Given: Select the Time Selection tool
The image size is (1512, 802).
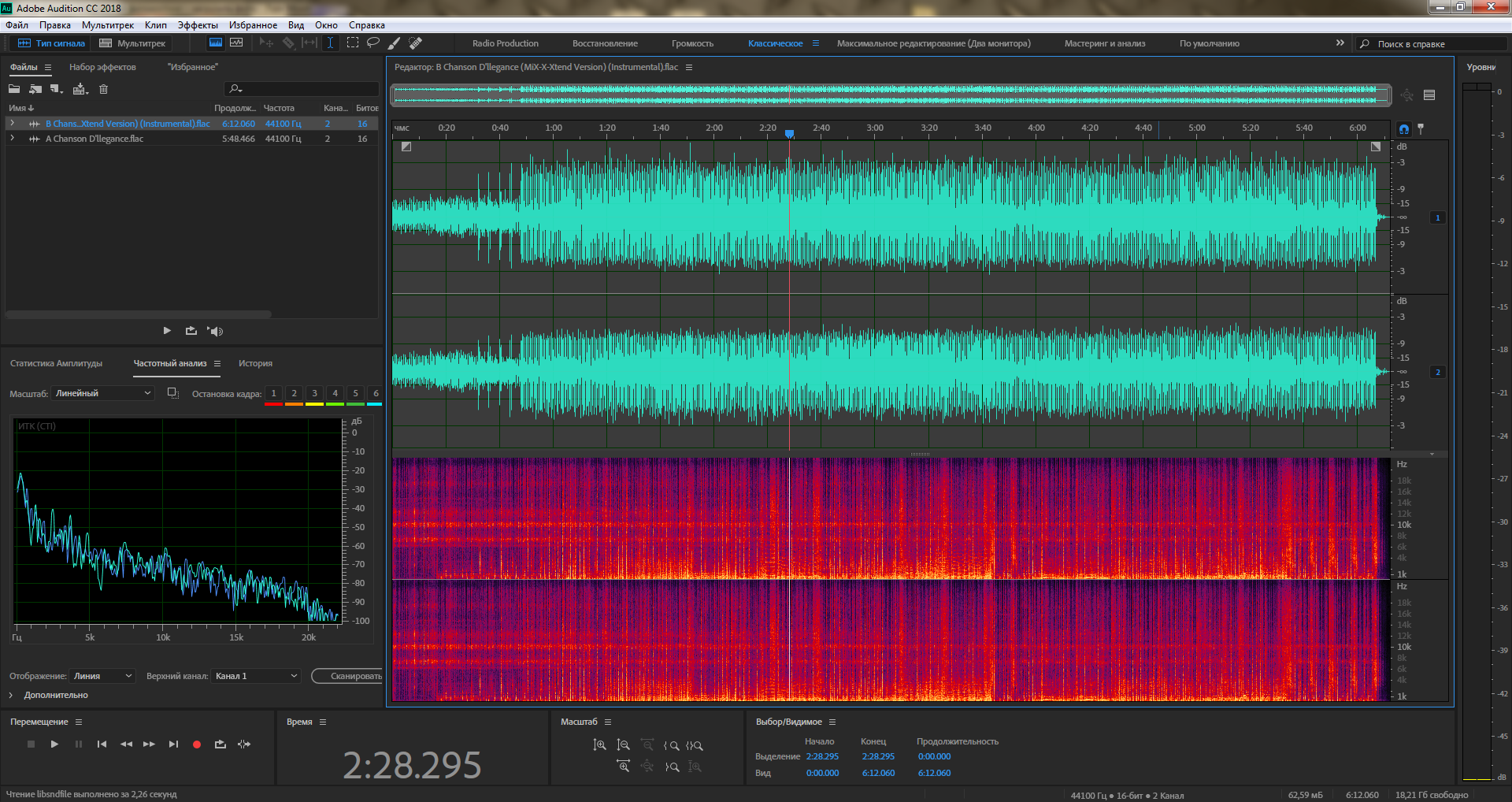Looking at the screenshot, I should point(331,43).
